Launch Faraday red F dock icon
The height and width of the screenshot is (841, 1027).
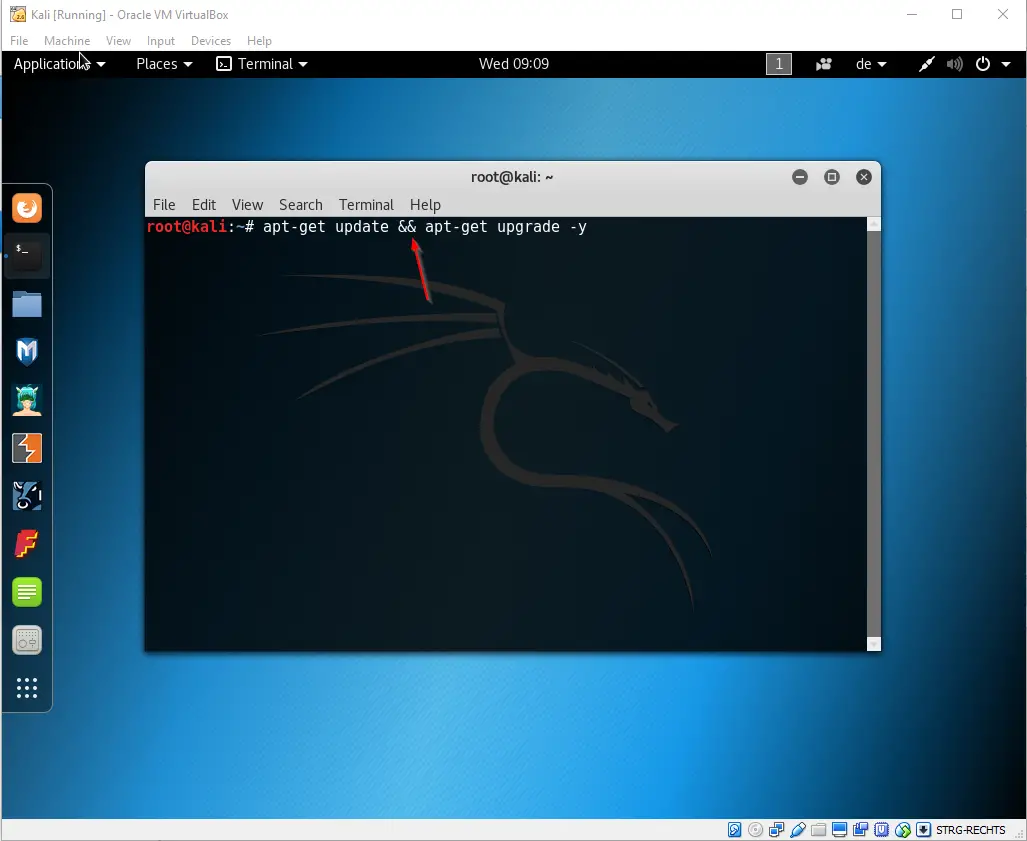tap(27, 544)
